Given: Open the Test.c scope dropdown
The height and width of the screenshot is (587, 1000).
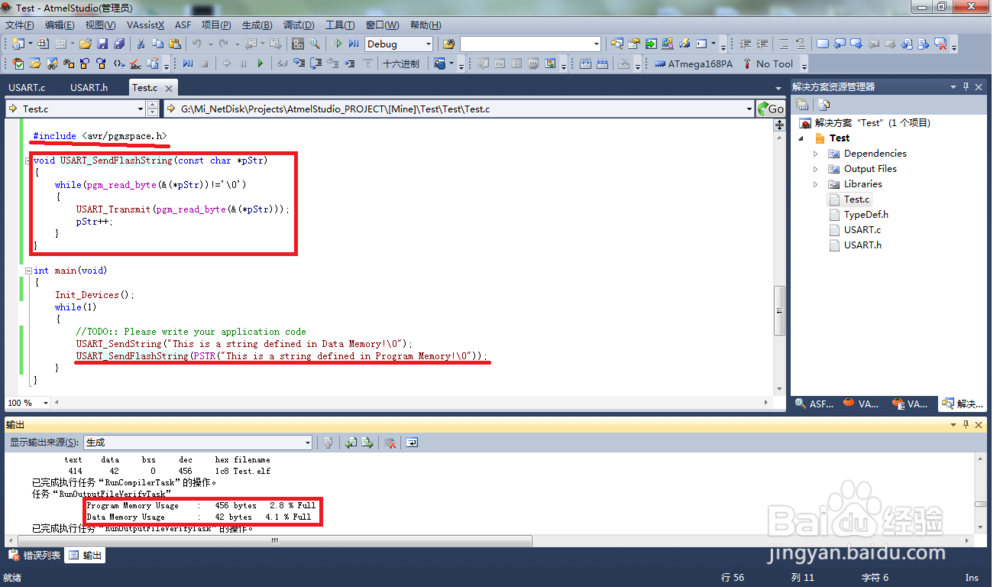Looking at the screenshot, I should pos(140,109).
